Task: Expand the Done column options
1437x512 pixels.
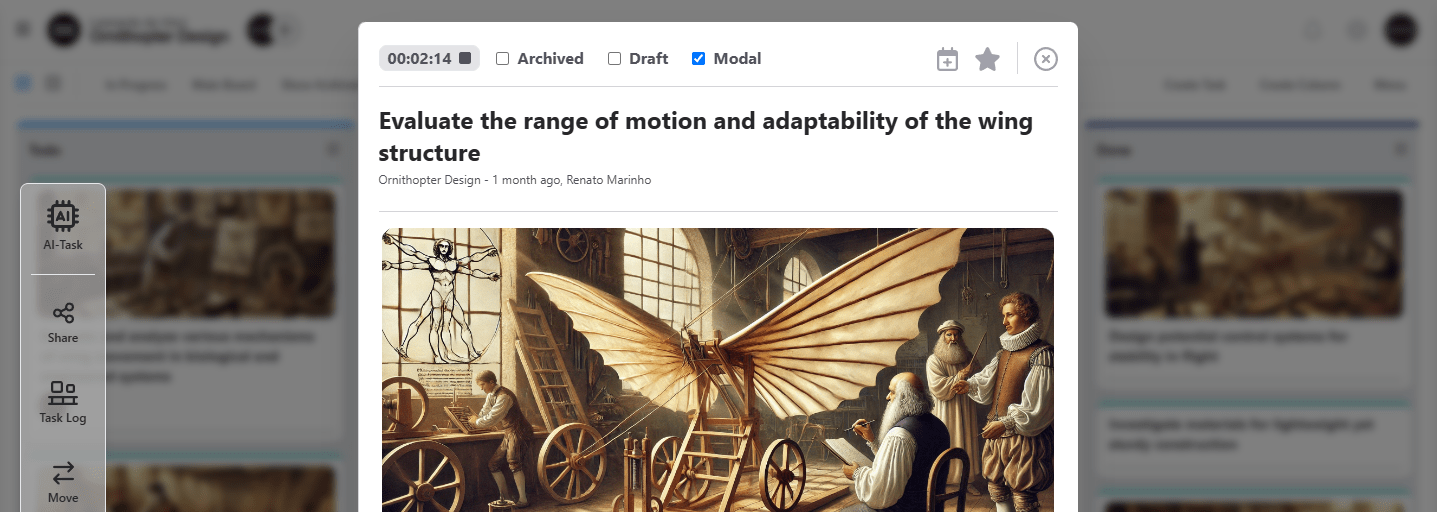Action: pyautogui.click(x=1401, y=149)
